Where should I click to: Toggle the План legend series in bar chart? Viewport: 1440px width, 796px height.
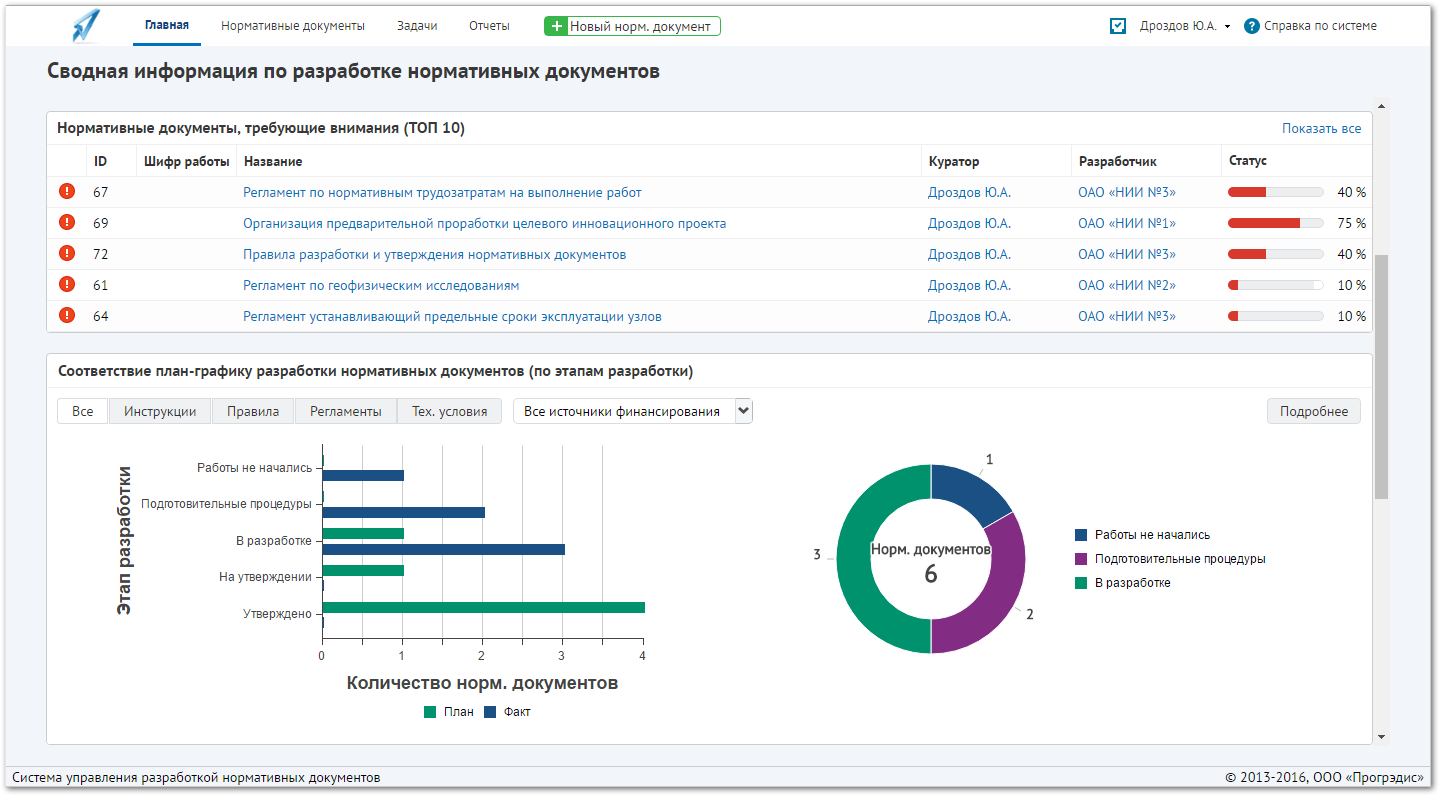[449, 712]
